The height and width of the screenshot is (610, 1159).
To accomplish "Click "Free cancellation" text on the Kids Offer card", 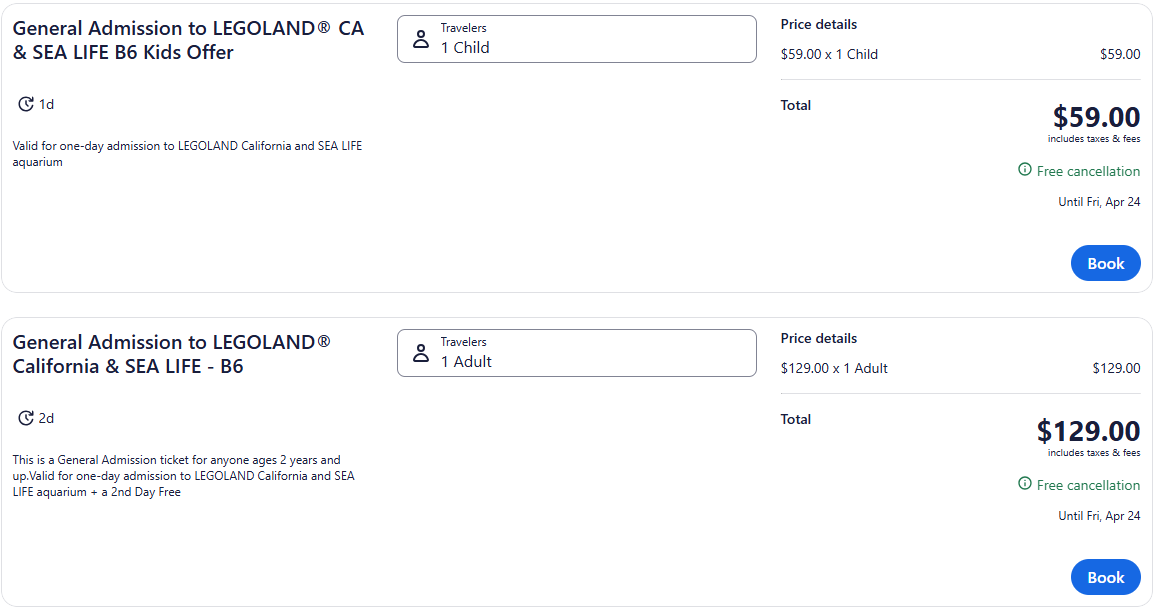I will (1088, 171).
